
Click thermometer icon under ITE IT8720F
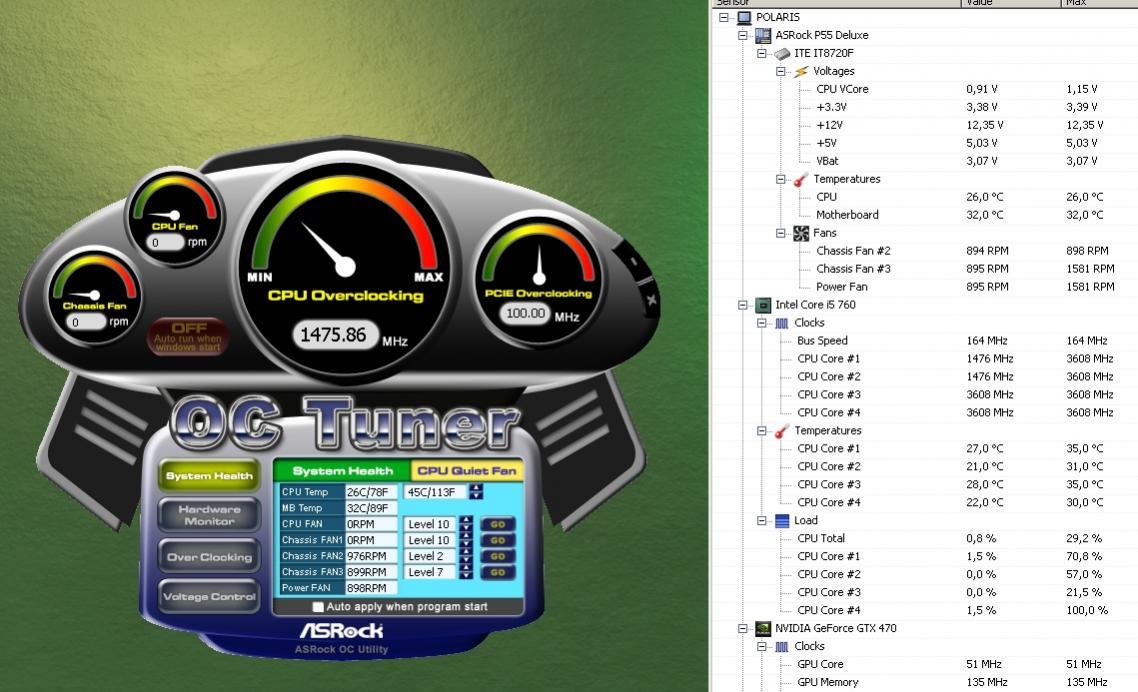click(x=801, y=179)
